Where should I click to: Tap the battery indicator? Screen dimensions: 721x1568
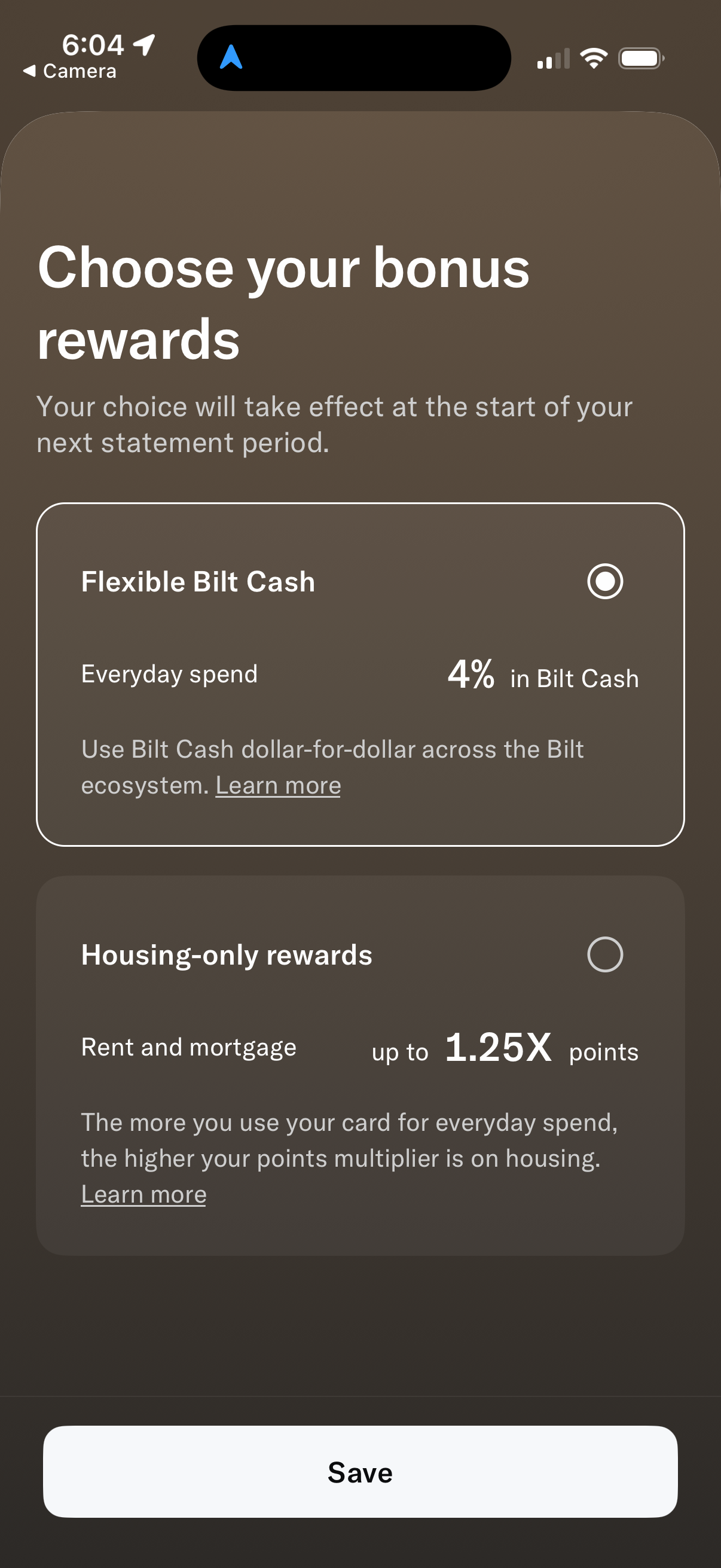point(641,58)
